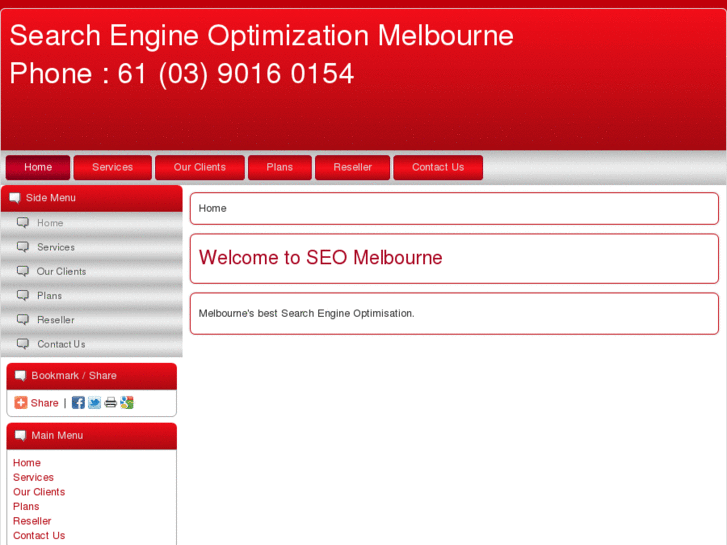Click the bubble icon next to Side Menu Plans
Viewport: 727px width, 545px height.
[23, 295]
